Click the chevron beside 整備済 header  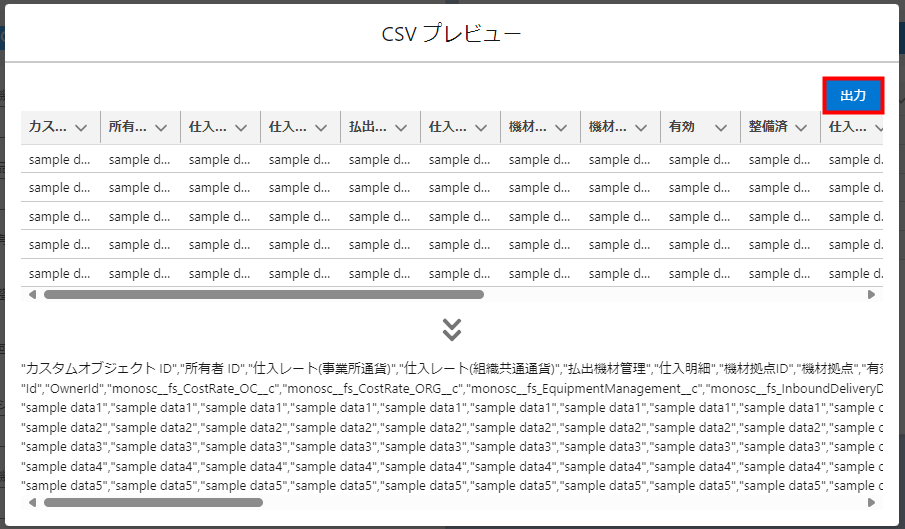(801, 128)
